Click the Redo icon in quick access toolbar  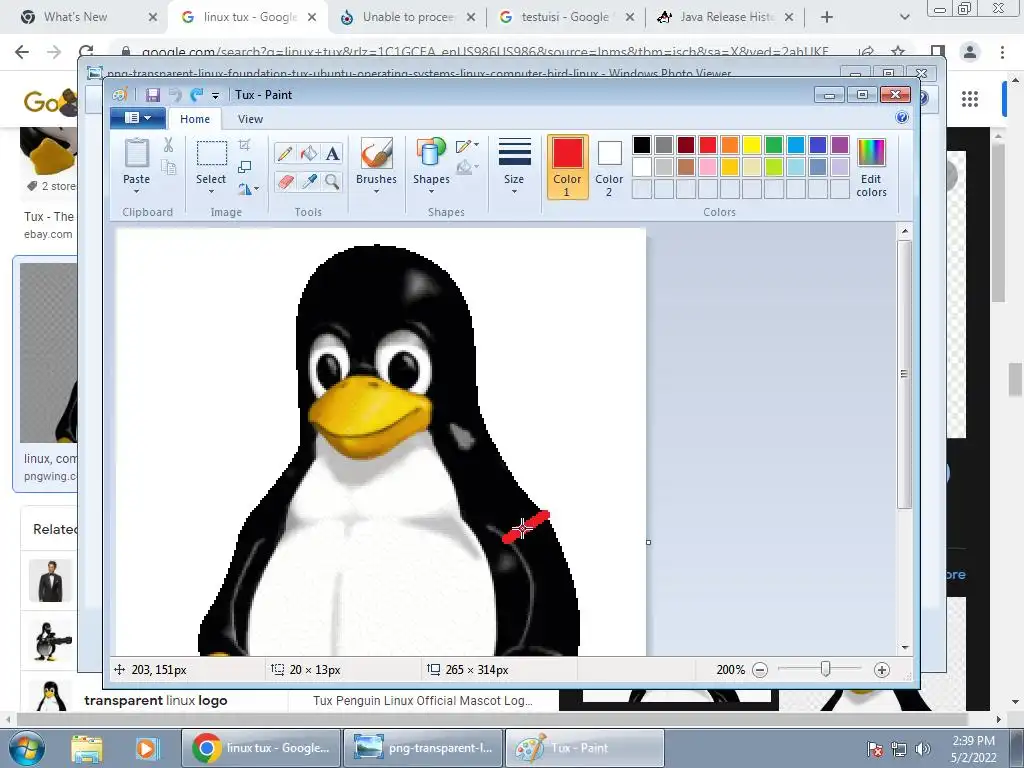click(196, 95)
